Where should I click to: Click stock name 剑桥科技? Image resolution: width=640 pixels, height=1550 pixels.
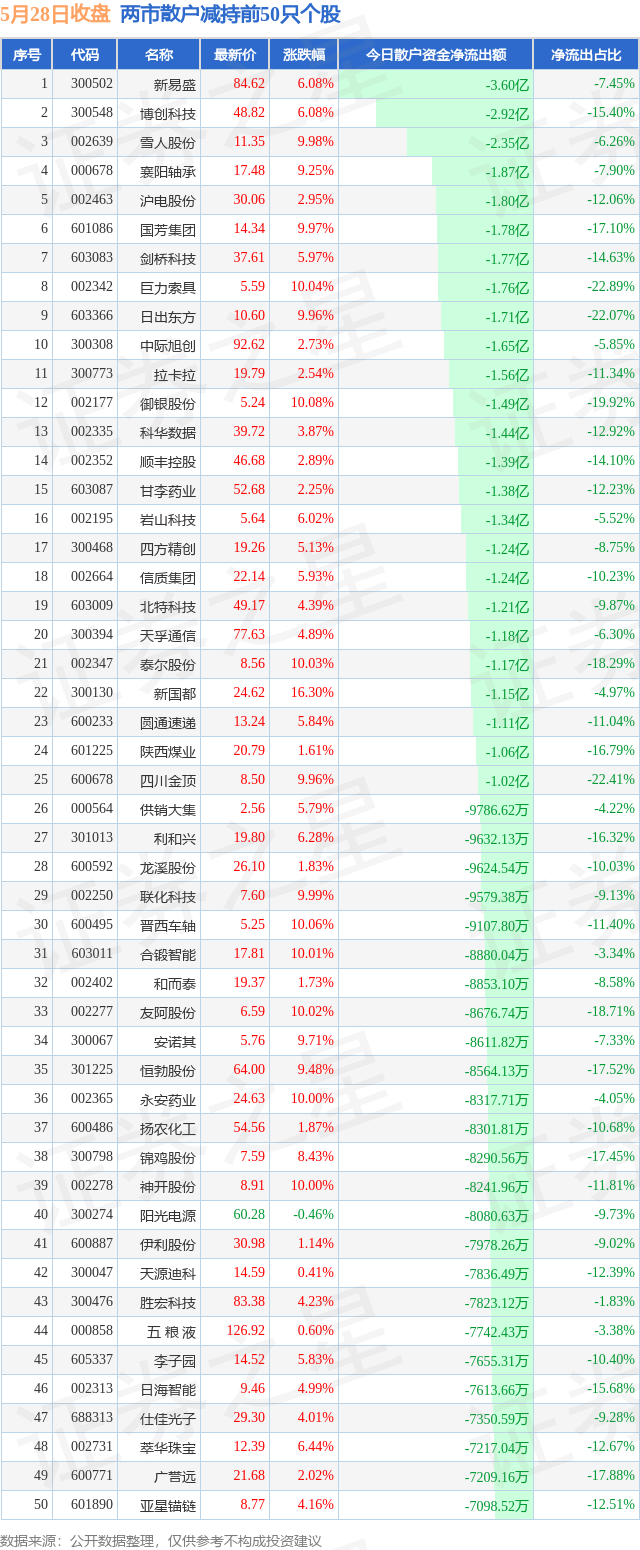(x=168, y=258)
